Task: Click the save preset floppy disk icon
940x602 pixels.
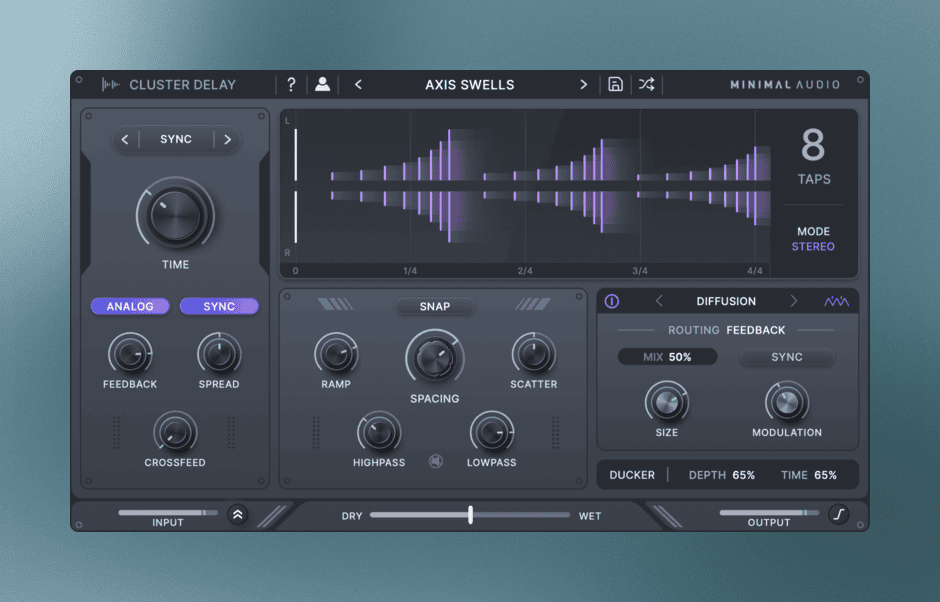Action: (x=615, y=85)
